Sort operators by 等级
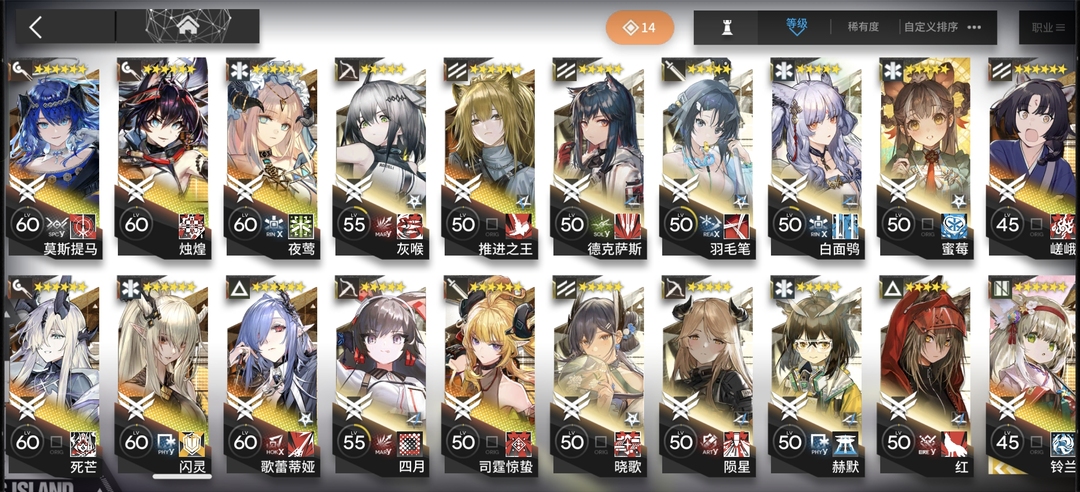This screenshot has height=492, width=1080. [x=796, y=24]
